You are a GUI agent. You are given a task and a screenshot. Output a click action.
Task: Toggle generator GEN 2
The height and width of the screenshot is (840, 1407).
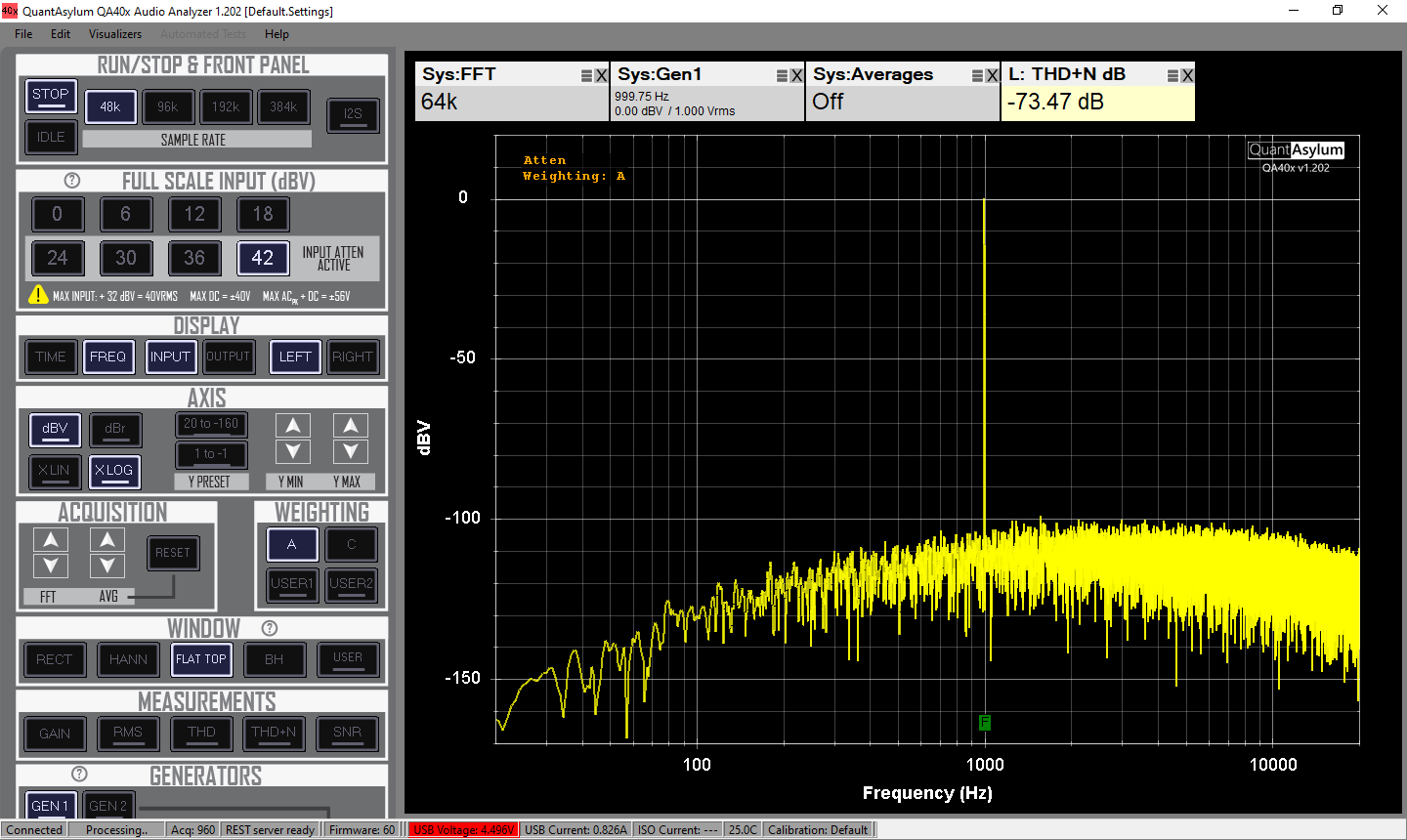pyautogui.click(x=108, y=806)
